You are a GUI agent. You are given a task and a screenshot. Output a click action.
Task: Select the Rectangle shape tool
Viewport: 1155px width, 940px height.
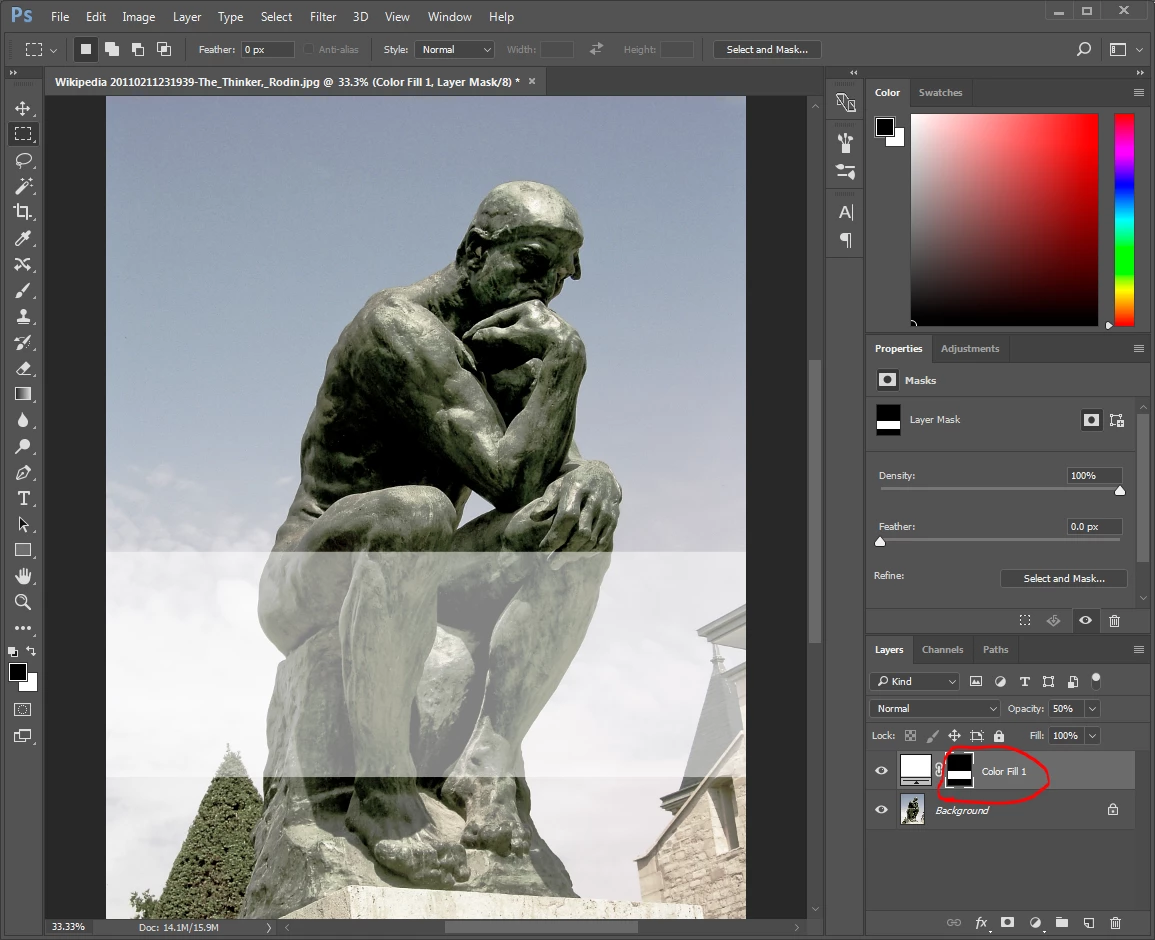pyautogui.click(x=23, y=550)
